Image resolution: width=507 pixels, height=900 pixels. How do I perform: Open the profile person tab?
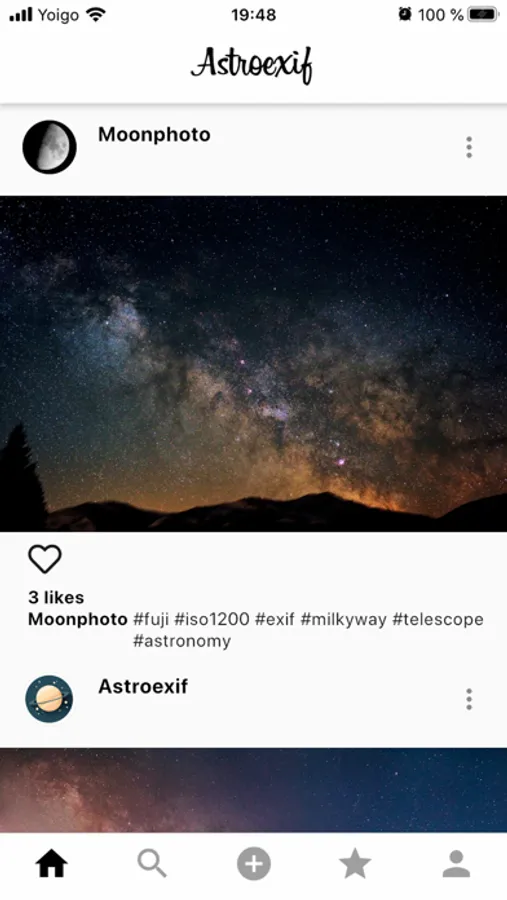456,863
